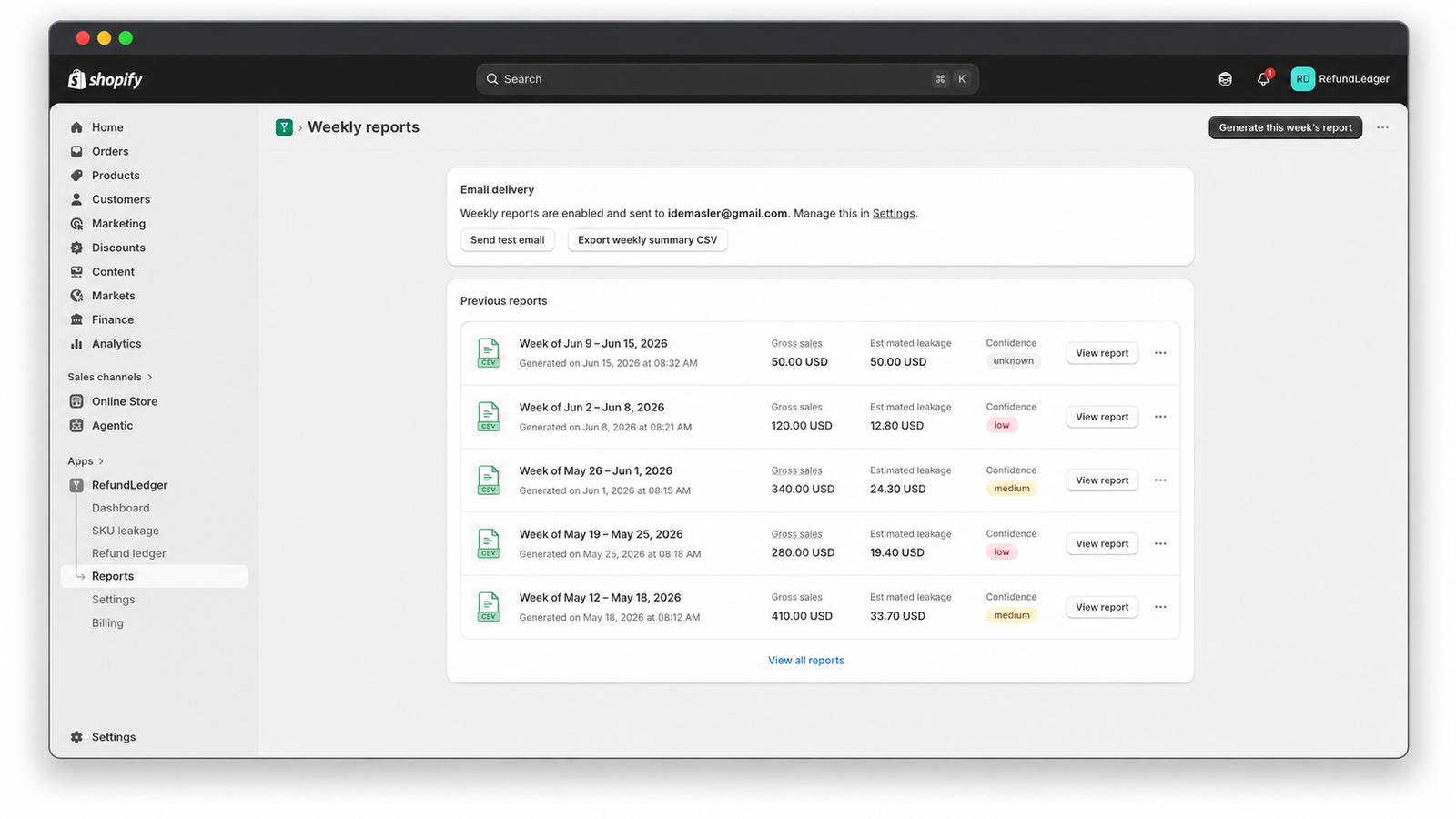This screenshot has width=1456, height=819.
Task: Open more options for May 26 report
Action: 1160,480
